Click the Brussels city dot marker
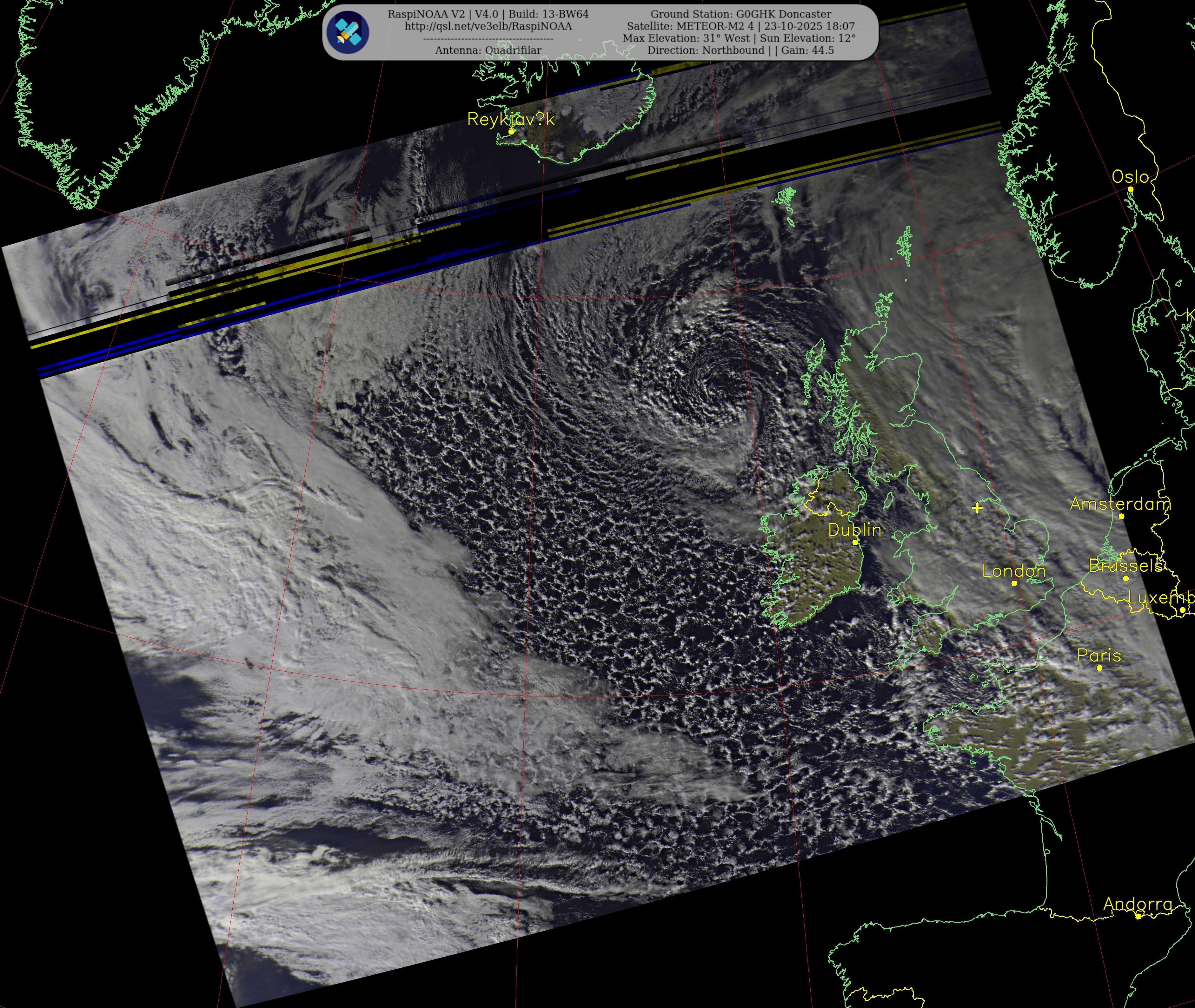The image size is (1195, 1008). 1126,578
